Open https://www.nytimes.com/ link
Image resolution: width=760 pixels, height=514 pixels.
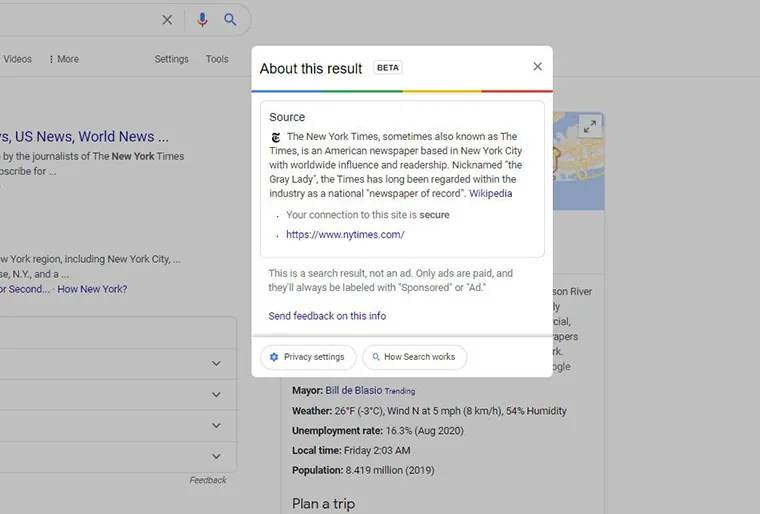(x=345, y=235)
